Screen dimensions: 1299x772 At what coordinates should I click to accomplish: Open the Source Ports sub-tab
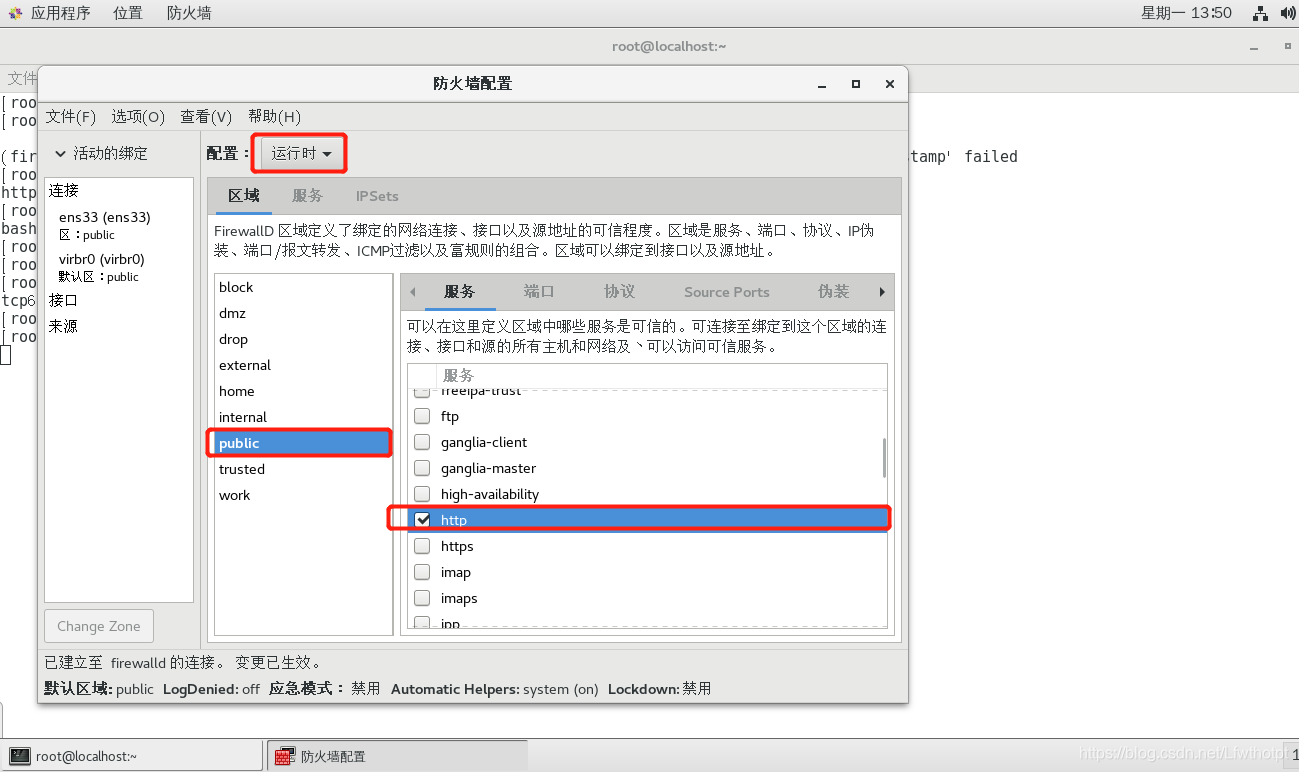click(727, 292)
